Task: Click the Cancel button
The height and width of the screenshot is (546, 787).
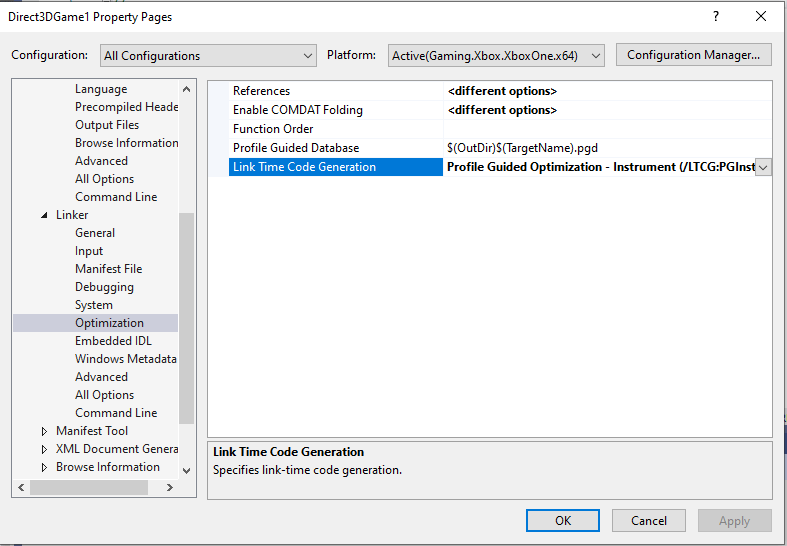Action: click(x=648, y=520)
